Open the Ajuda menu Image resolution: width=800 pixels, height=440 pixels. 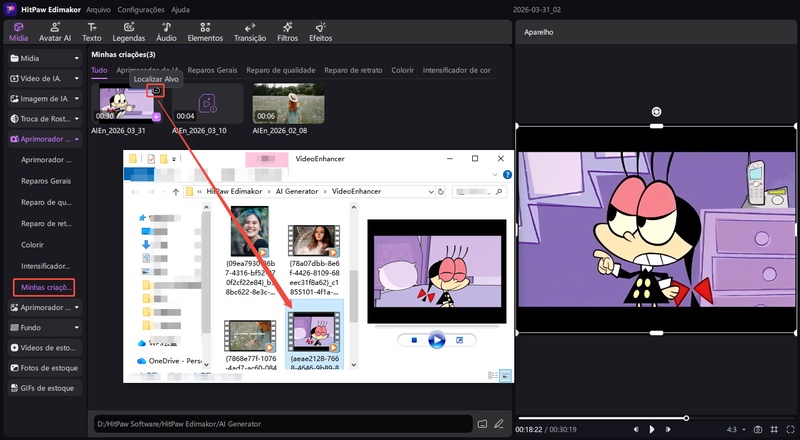180,10
